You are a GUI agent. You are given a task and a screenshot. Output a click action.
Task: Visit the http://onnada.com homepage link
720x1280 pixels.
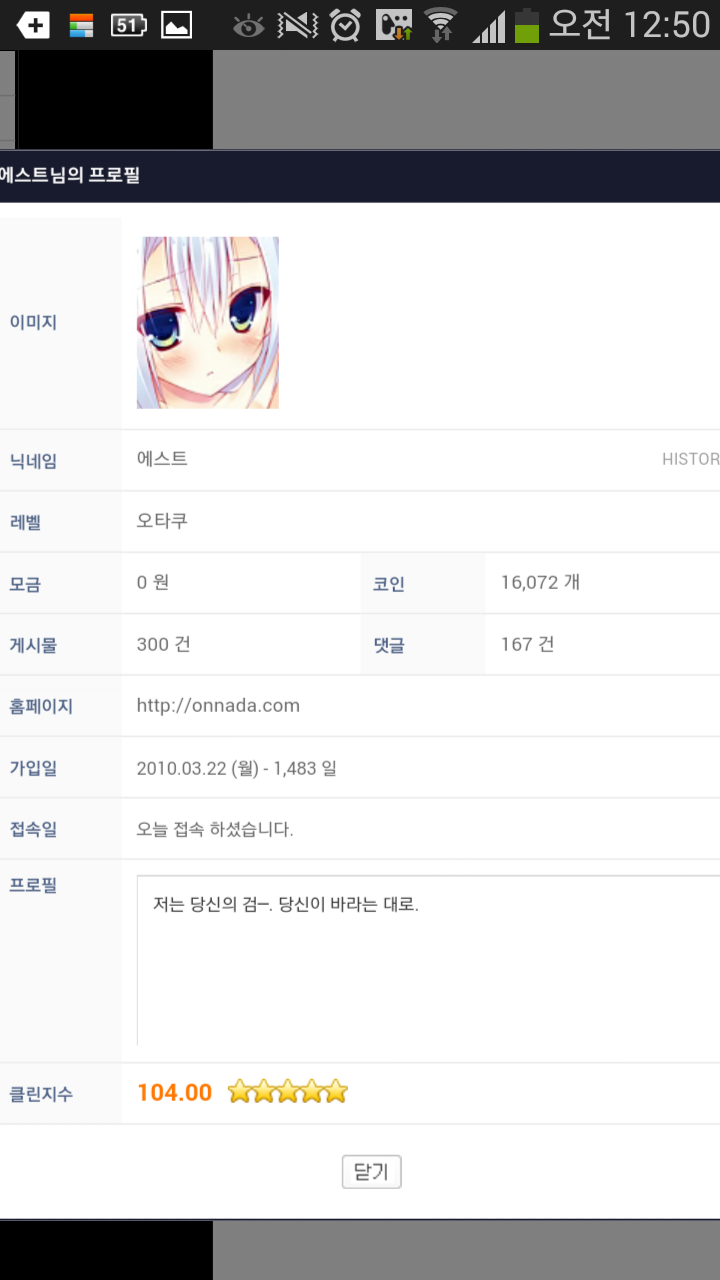[218, 706]
